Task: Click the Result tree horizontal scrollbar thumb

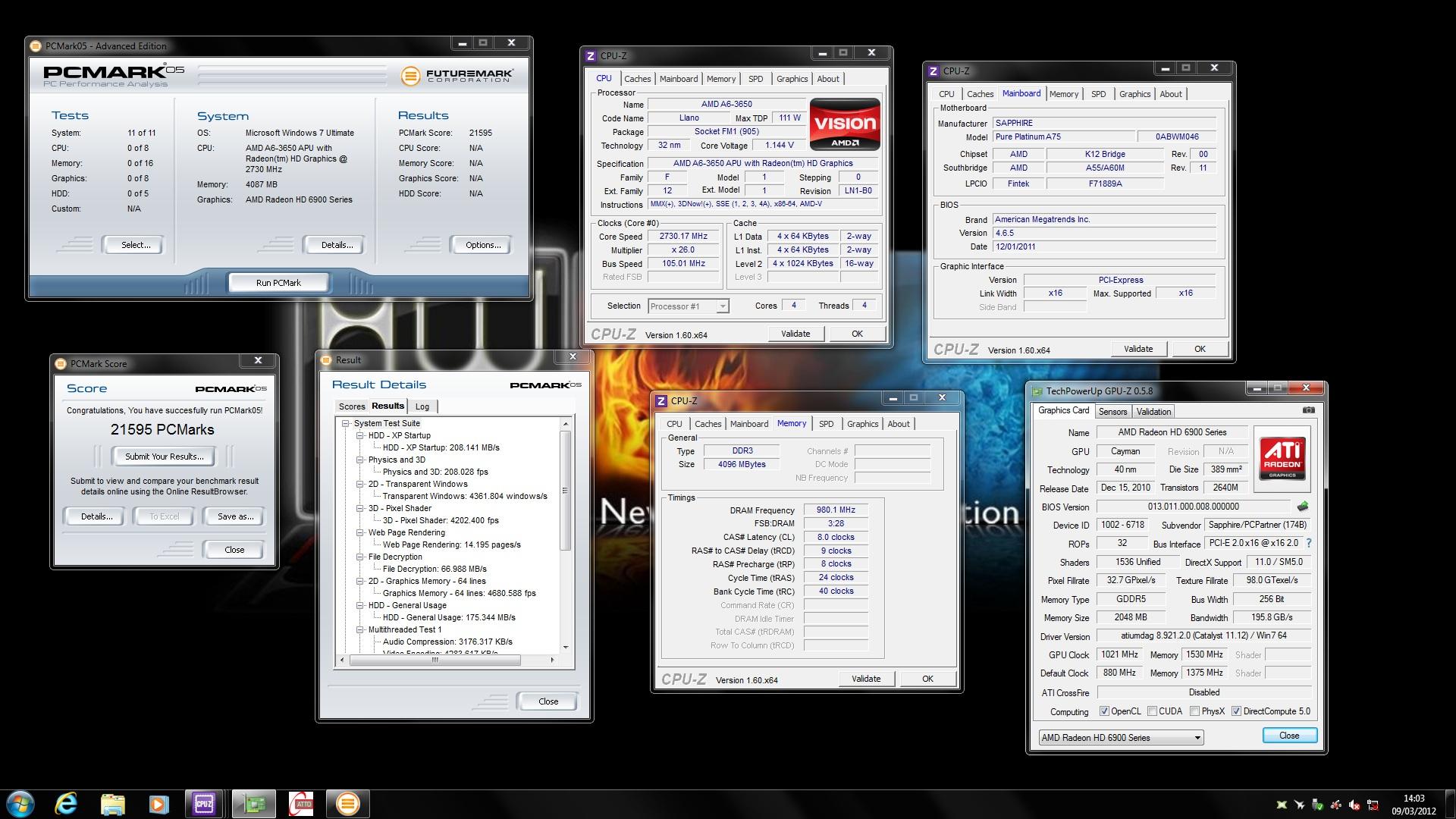Action: (435, 660)
